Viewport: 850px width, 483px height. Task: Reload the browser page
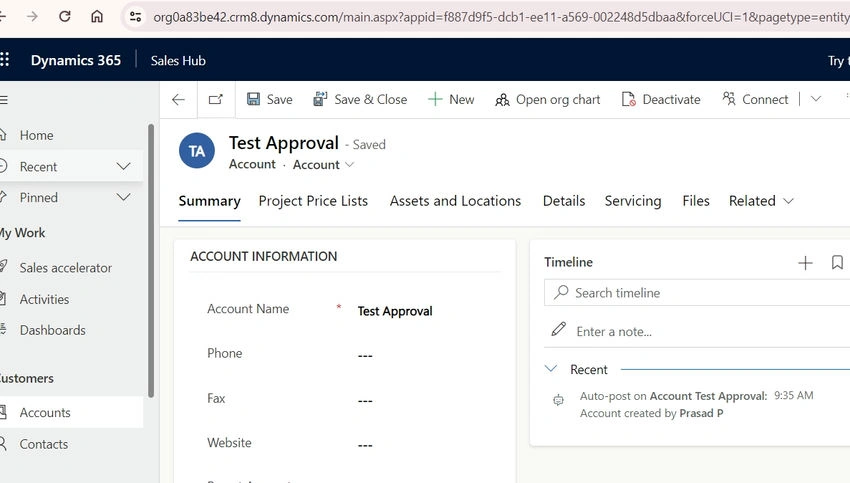tap(65, 17)
